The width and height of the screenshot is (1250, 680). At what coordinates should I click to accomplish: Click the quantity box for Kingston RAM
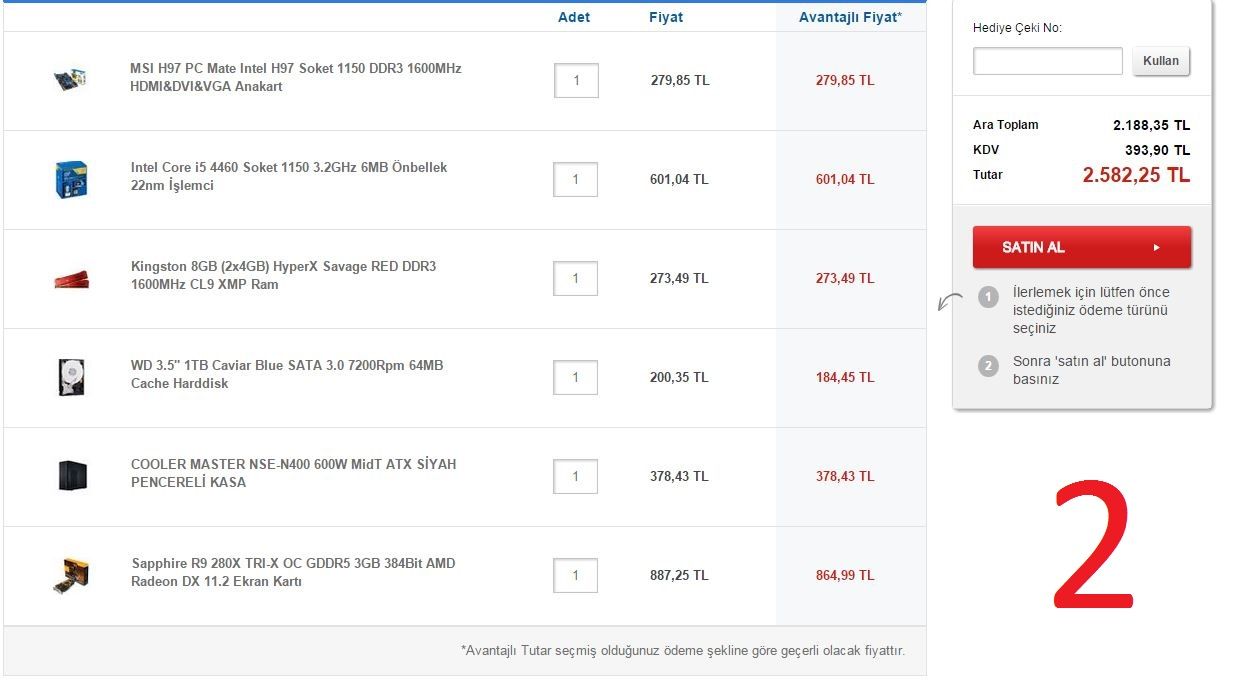(x=576, y=279)
